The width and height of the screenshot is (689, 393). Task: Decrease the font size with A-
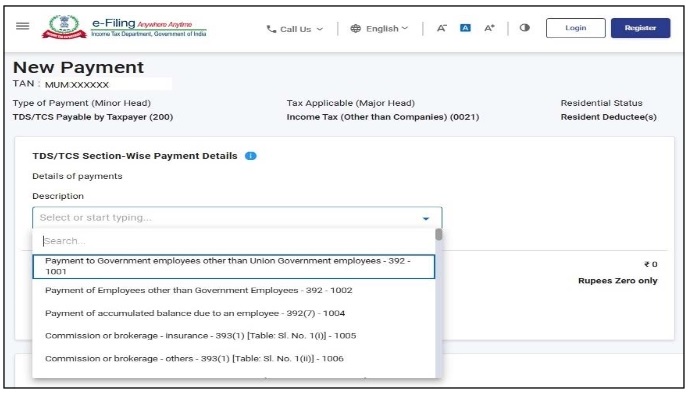(x=442, y=28)
